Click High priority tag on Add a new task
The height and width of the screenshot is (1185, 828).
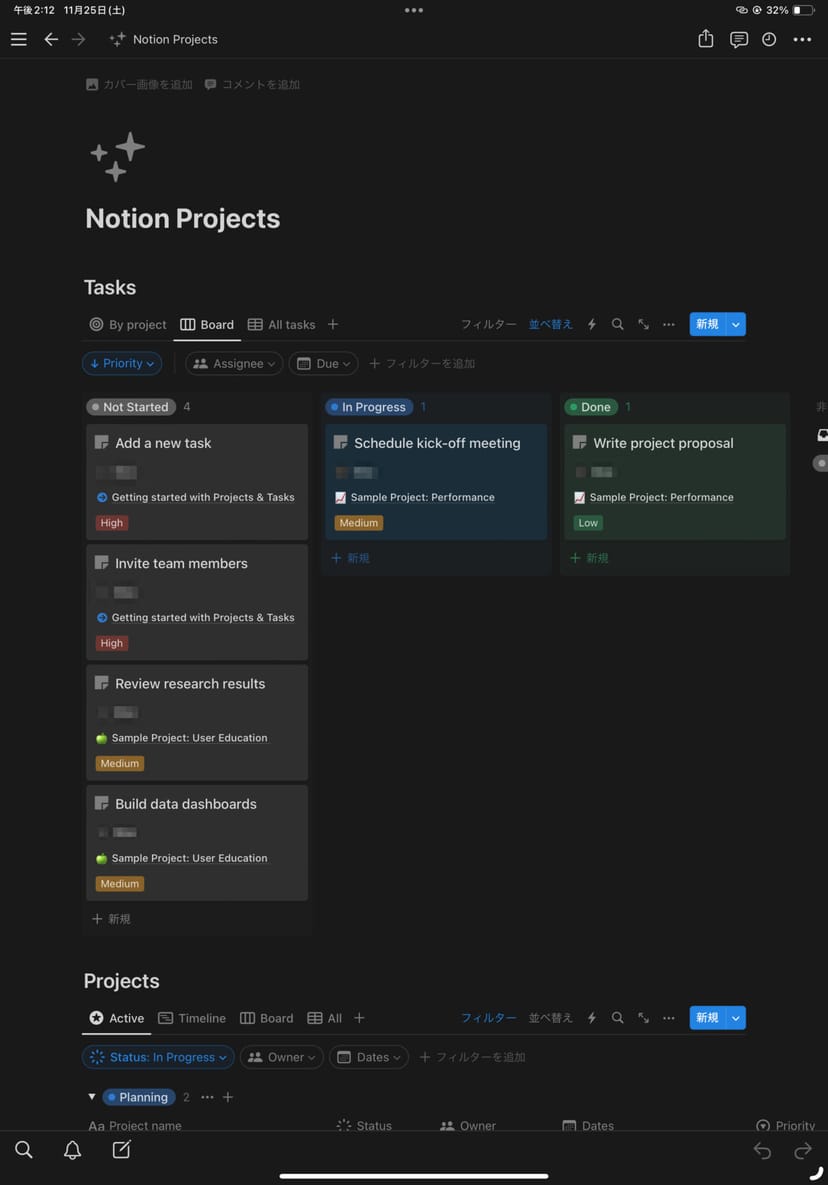(x=112, y=523)
